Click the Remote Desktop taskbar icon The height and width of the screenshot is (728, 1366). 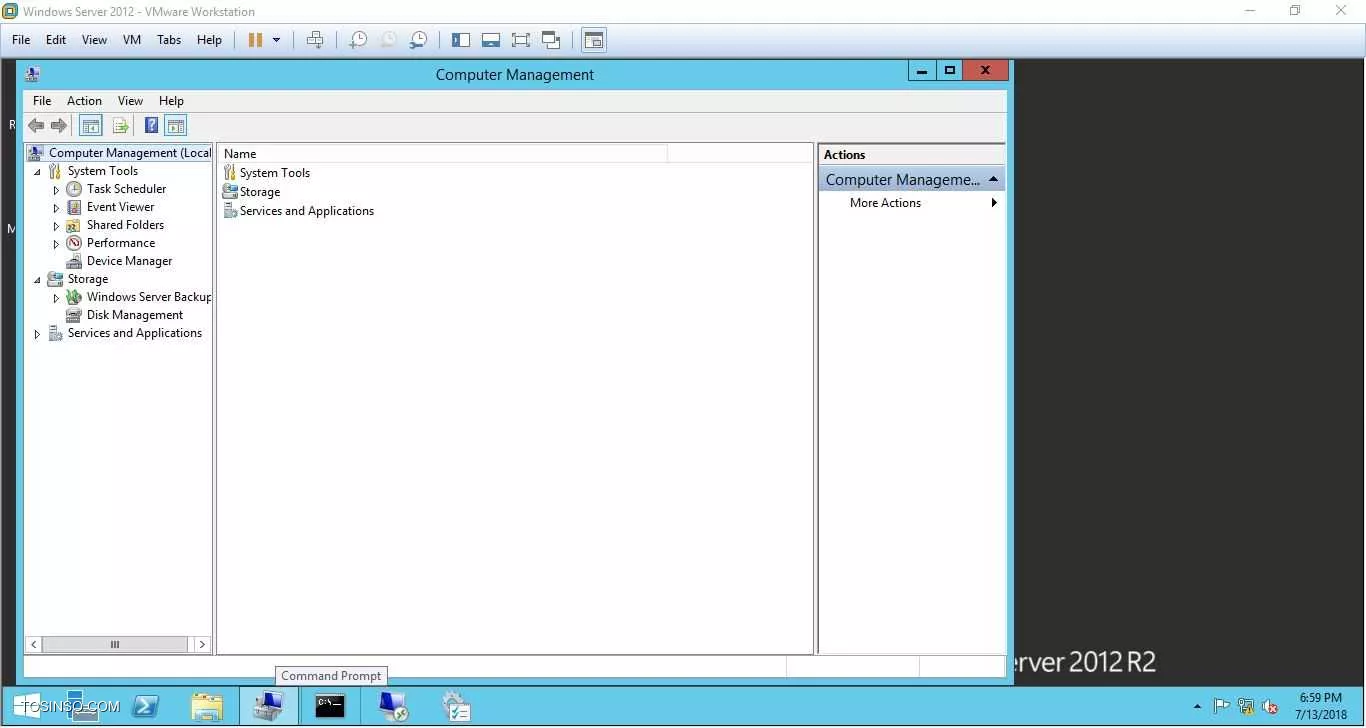coord(393,706)
